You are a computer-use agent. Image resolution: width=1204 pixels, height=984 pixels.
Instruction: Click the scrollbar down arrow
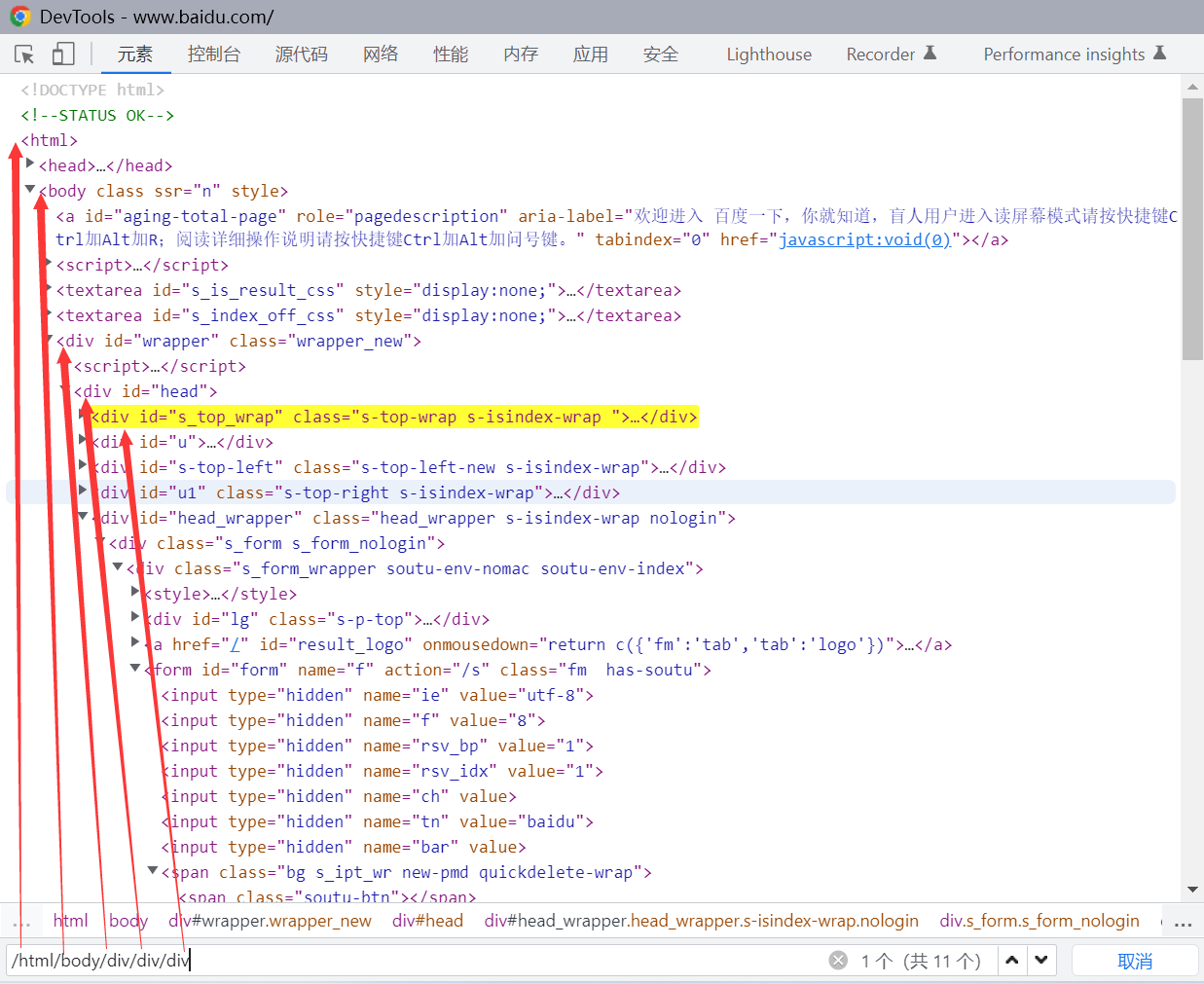coord(1192,890)
